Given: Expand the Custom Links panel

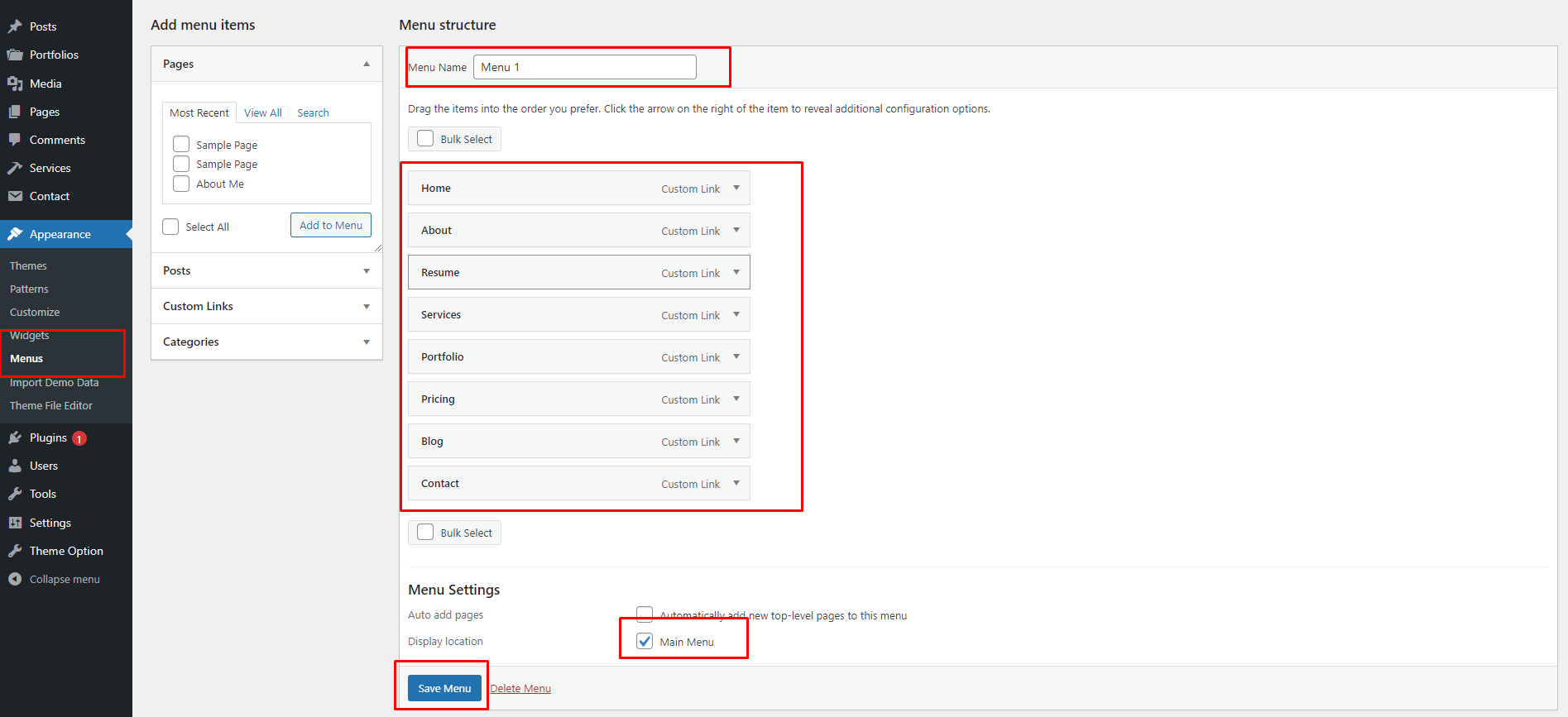Looking at the screenshot, I should 366,306.
